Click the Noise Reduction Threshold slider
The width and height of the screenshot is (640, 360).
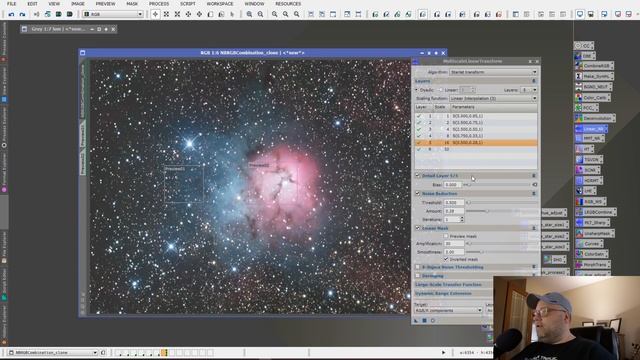pos(502,202)
